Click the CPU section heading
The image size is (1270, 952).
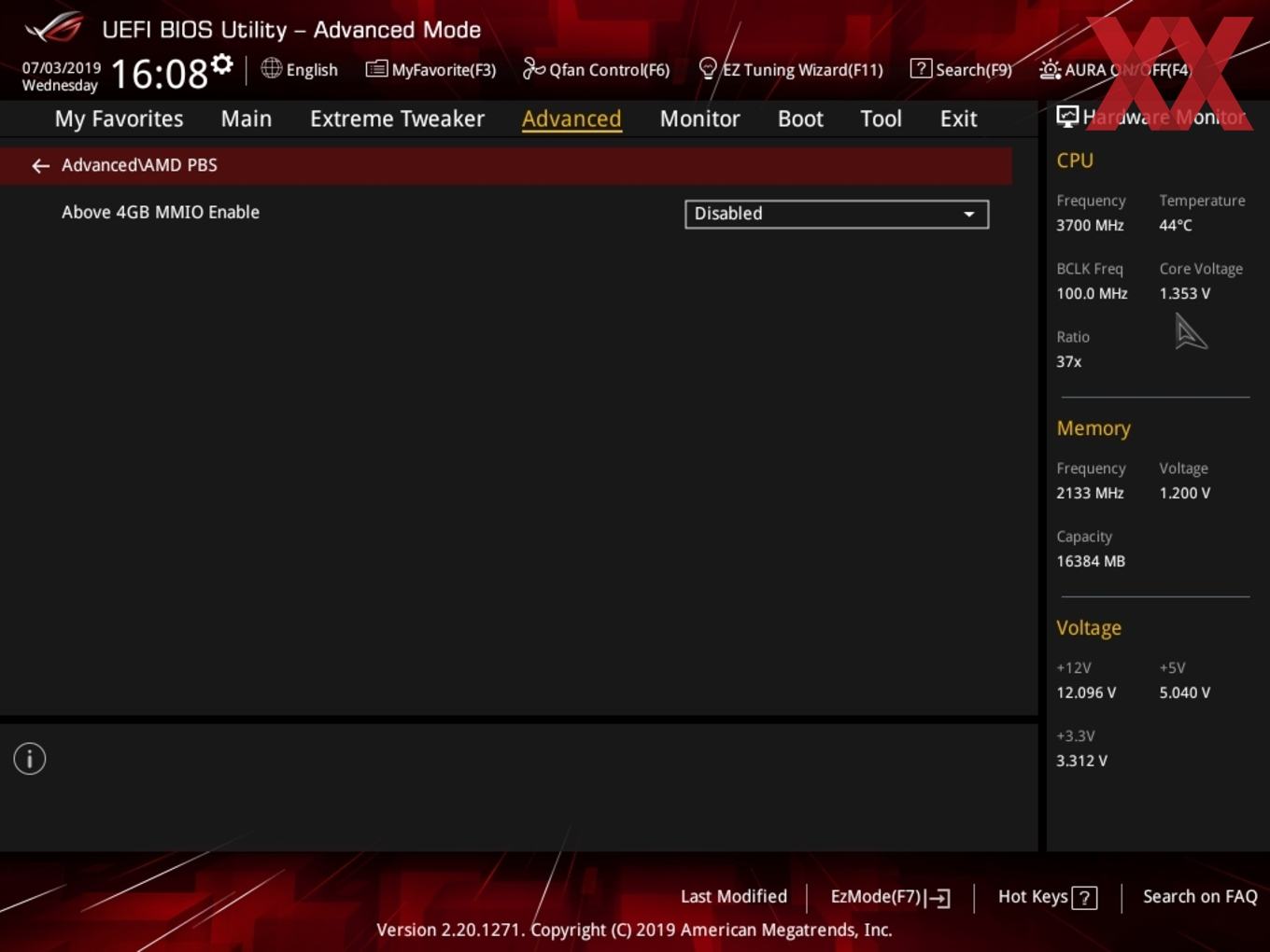tap(1075, 161)
